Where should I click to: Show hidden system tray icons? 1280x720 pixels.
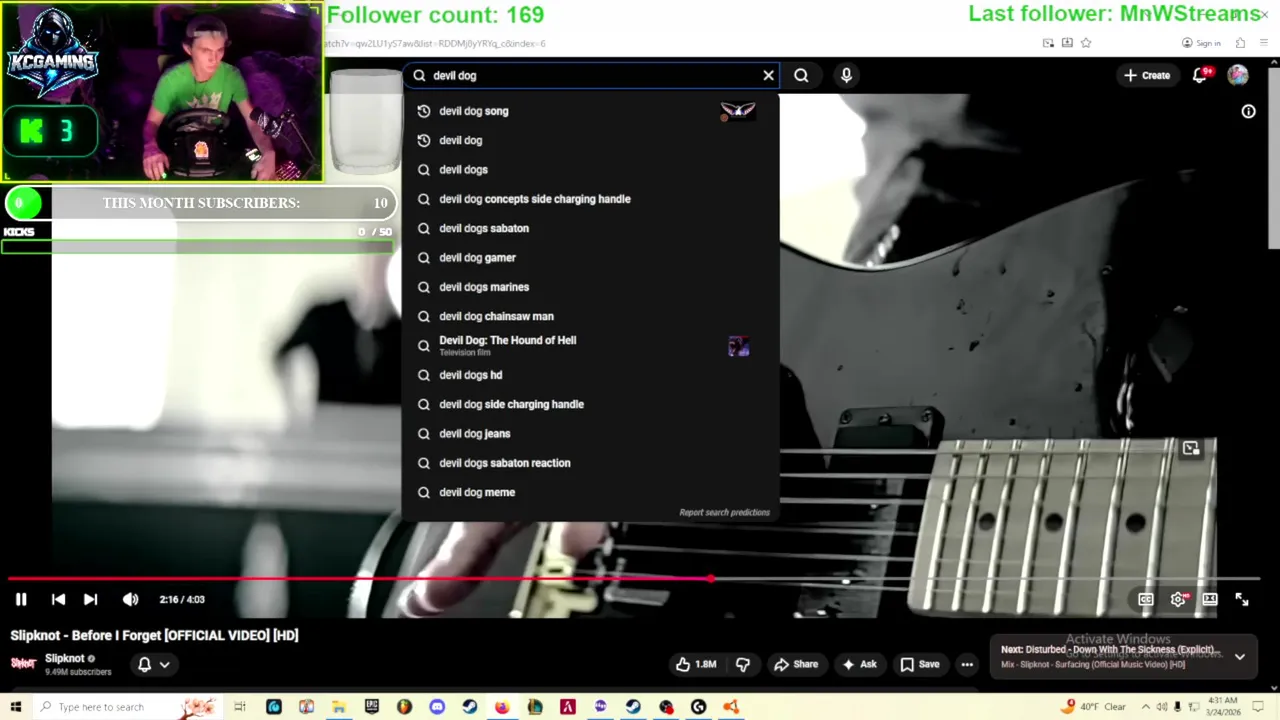click(1146, 707)
